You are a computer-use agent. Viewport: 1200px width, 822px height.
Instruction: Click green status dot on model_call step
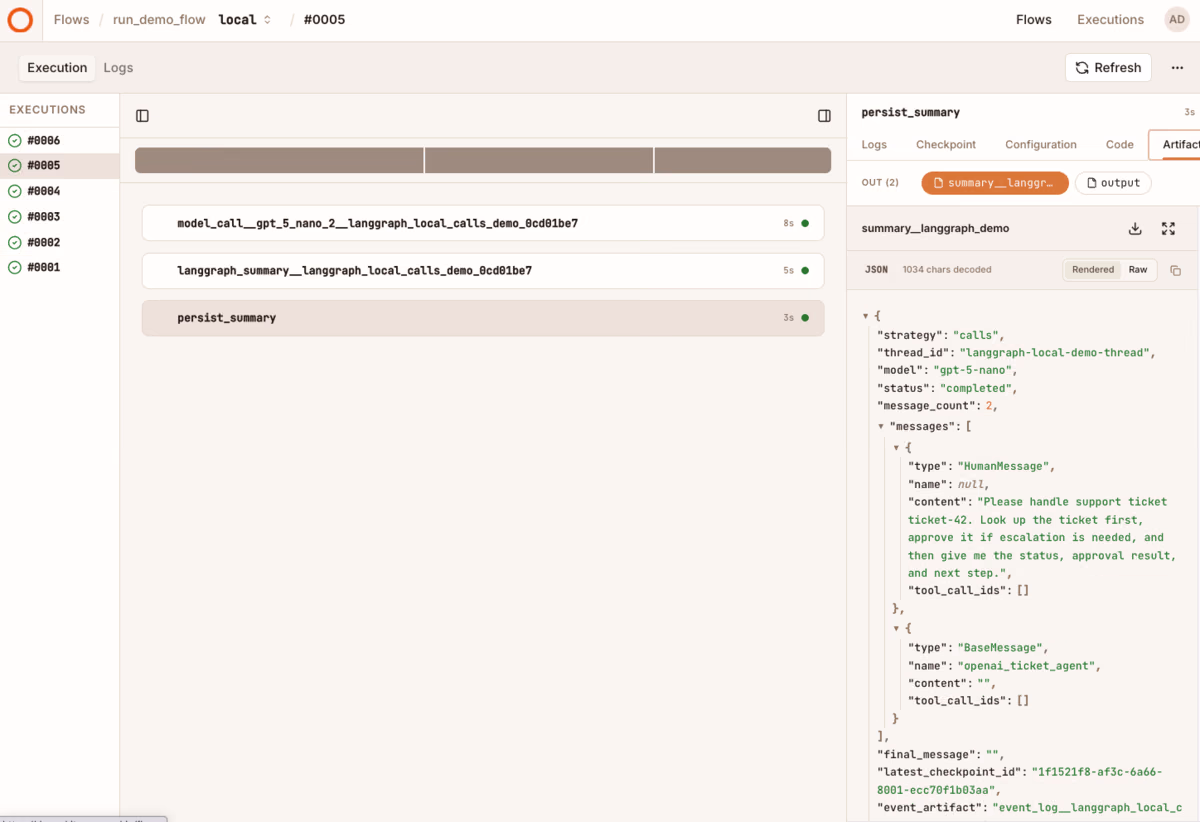click(x=805, y=224)
